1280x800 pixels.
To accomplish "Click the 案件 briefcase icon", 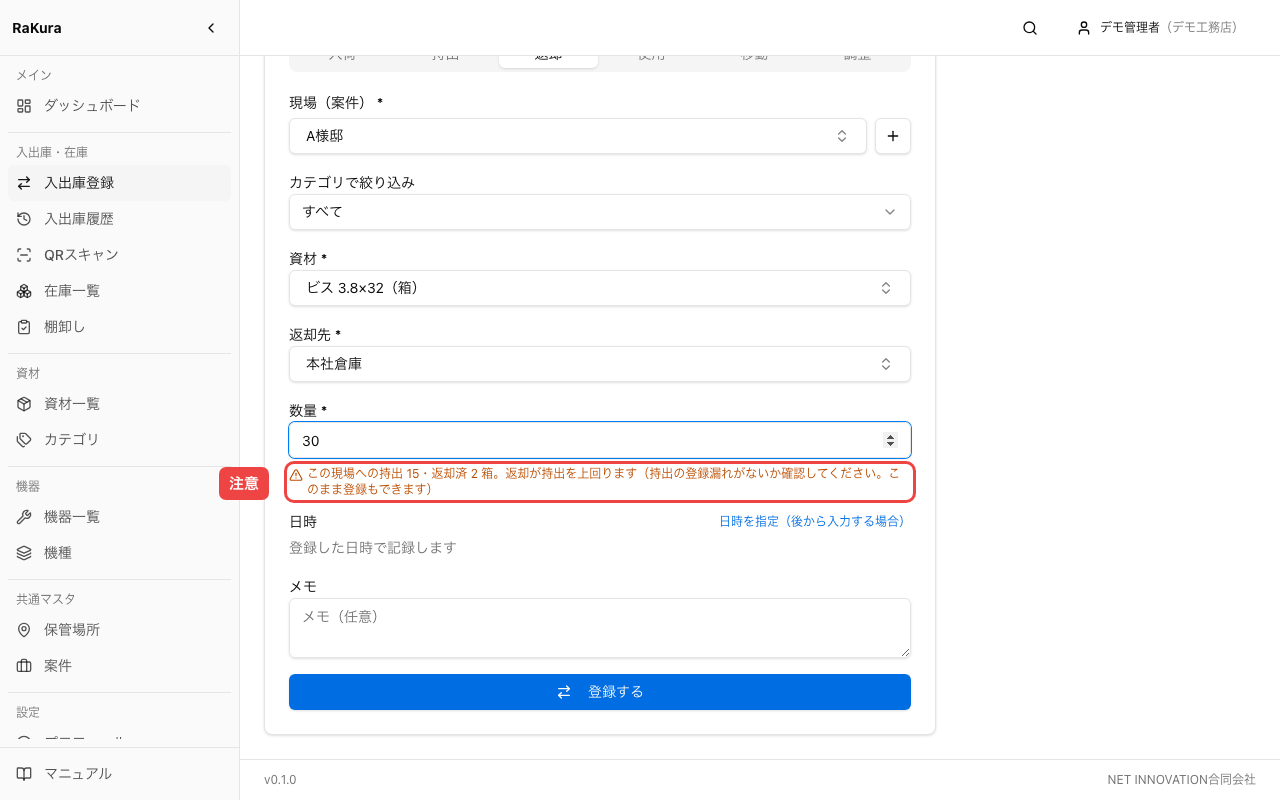I will coord(24,666).
